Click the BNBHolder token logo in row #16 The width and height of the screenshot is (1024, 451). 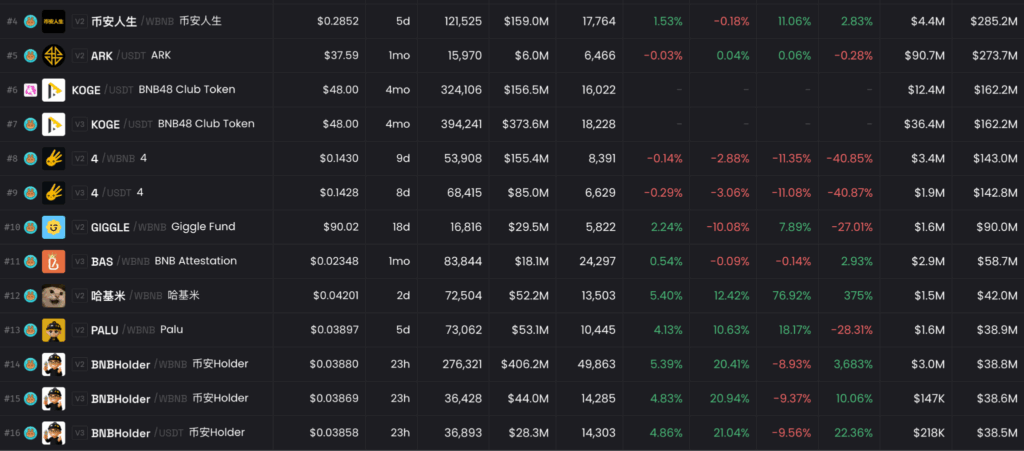click(54, 433)
